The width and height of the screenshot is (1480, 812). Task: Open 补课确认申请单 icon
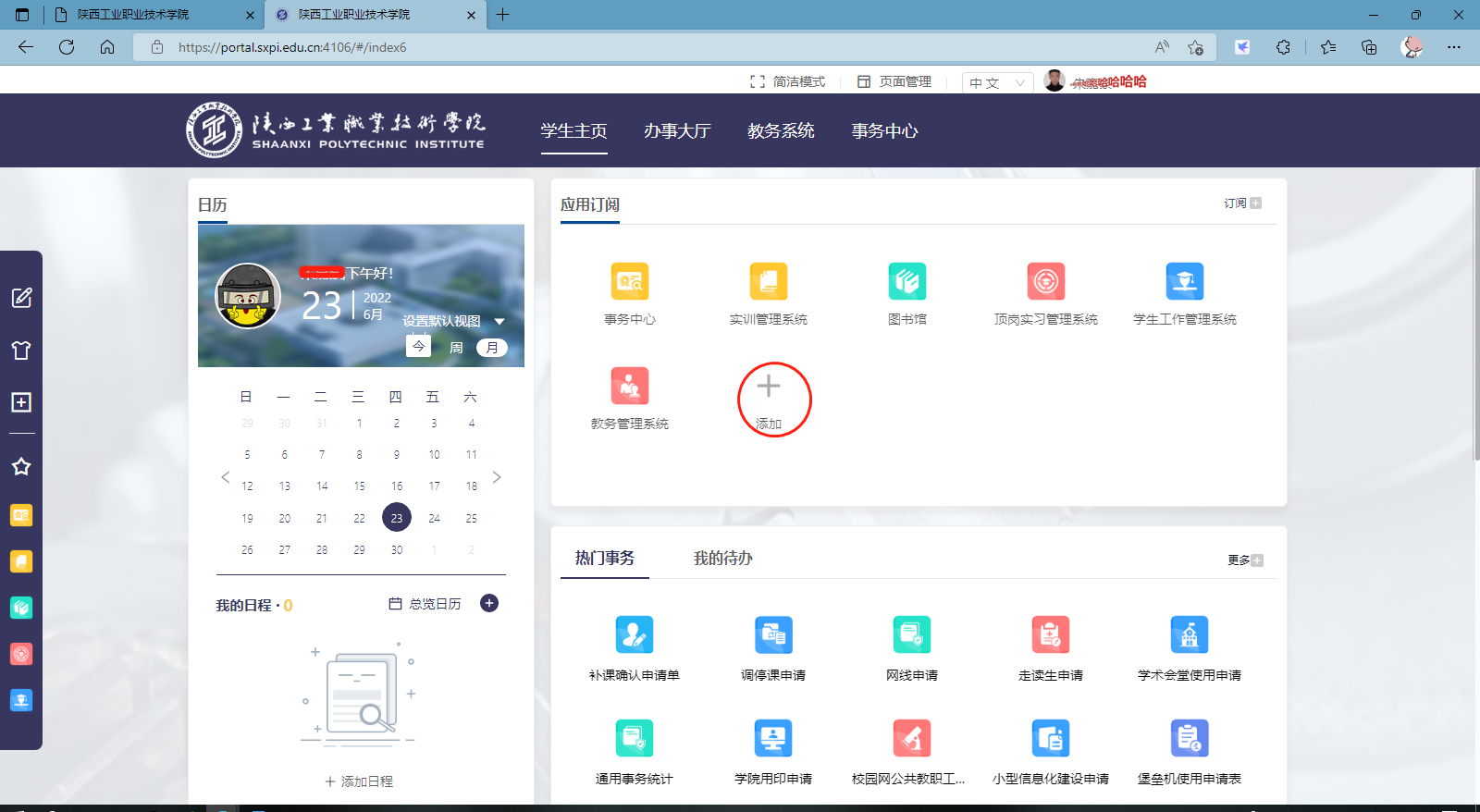click(x=634, y=635)
